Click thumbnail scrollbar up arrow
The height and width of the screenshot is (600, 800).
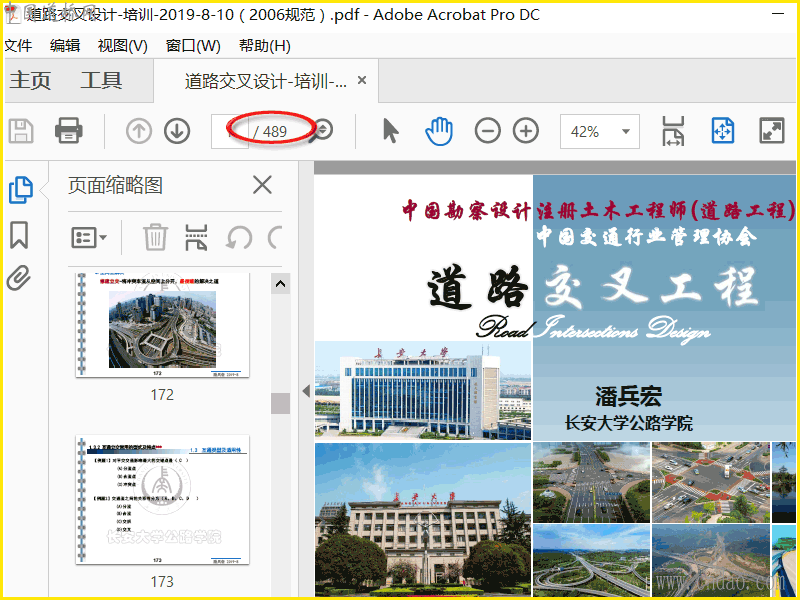280,284
